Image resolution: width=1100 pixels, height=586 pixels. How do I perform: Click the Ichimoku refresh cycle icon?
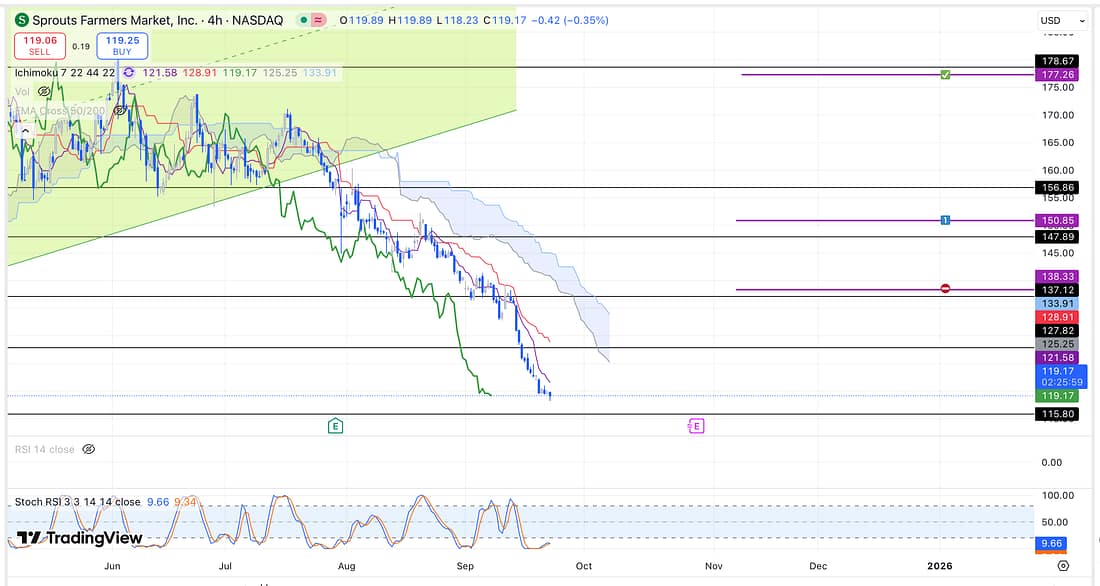[x=128, y=72]
